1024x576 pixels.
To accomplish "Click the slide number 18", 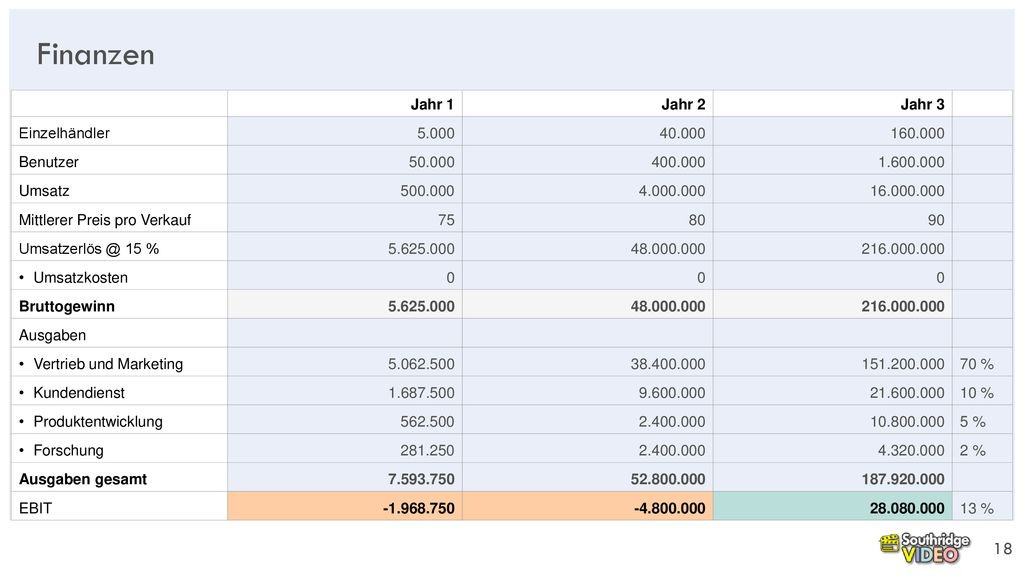I will (1003, 549).
